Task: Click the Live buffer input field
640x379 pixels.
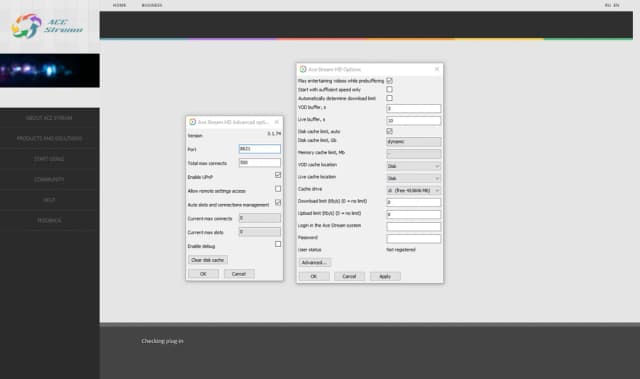Action: click(x=413, y=121)
